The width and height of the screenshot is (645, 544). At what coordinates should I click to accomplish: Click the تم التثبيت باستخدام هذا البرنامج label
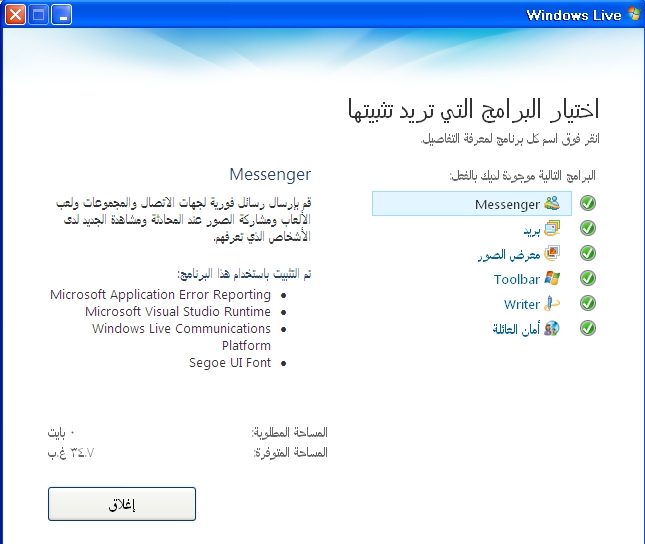pos(244,274)
